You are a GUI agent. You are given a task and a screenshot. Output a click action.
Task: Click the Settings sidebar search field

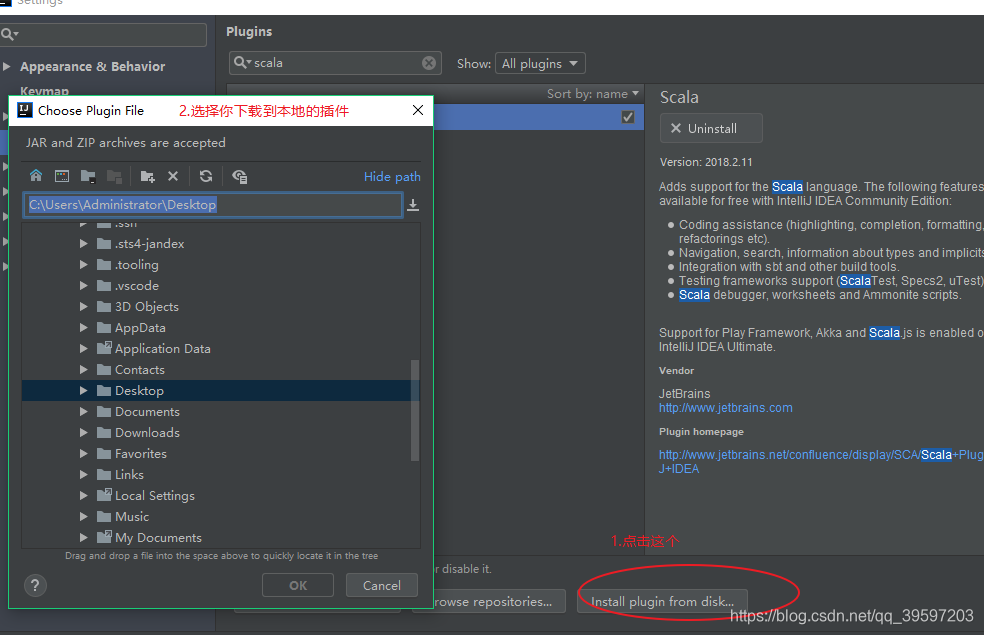tap(104, 35)
